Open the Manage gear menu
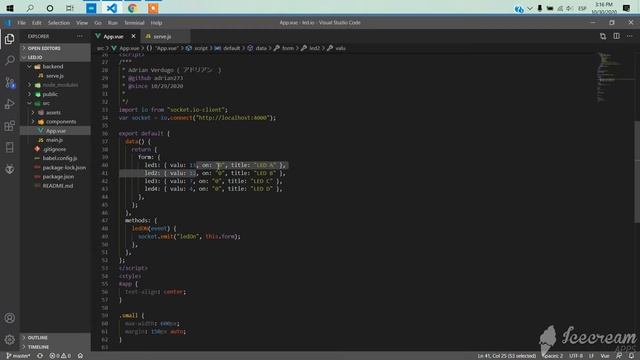The image size is (640, 360). tap(9, 339)
